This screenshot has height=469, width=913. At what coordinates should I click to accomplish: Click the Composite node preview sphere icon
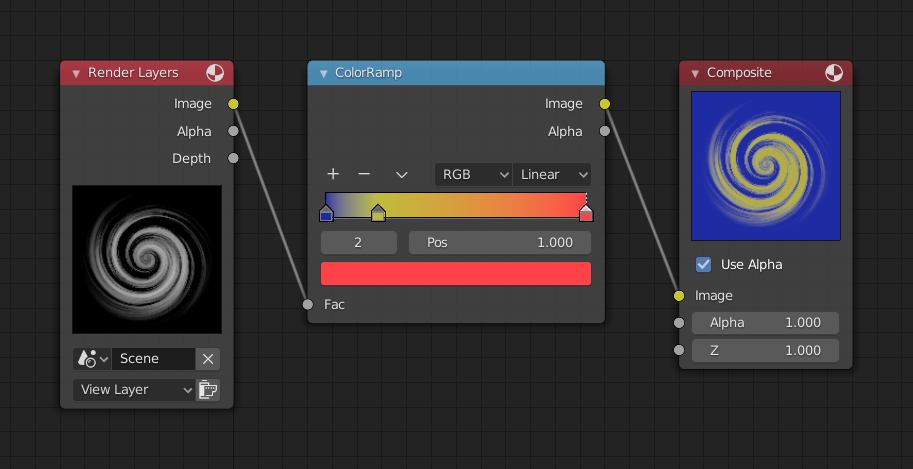834,73
